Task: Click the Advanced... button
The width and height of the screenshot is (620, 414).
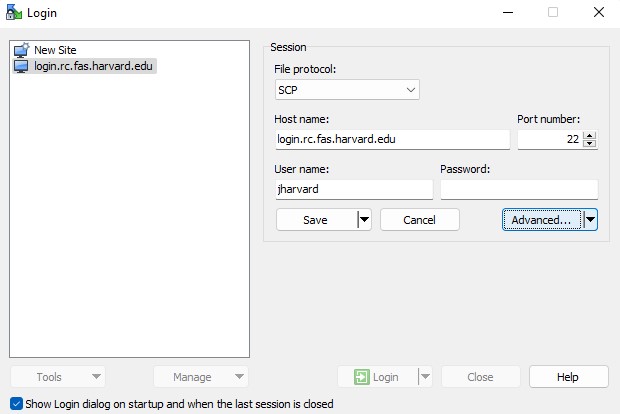Action: point(541,220)
